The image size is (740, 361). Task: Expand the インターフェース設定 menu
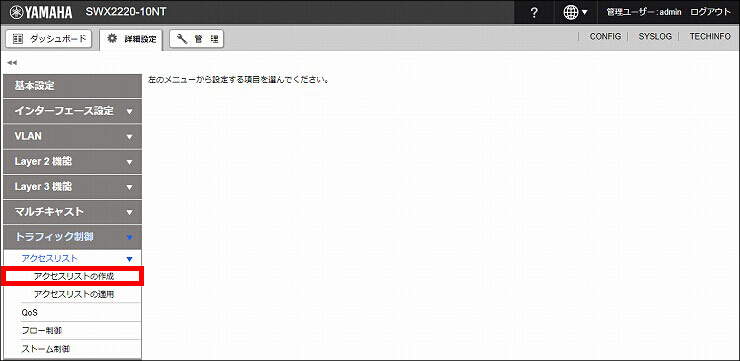(x=72, y=111)
